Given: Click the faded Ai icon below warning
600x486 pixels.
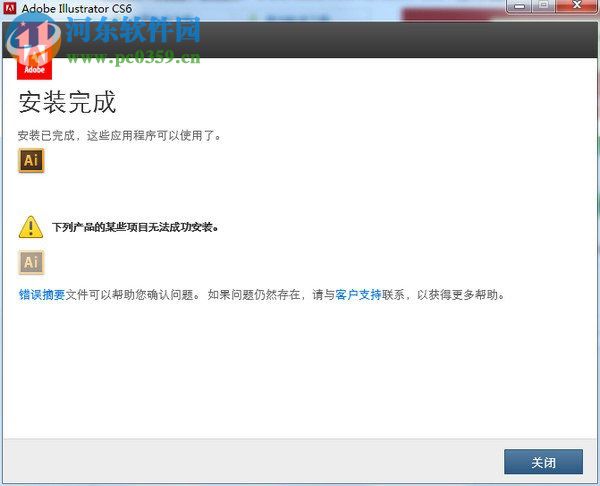Looking at the screenshot, I should [x=31, y=263].
